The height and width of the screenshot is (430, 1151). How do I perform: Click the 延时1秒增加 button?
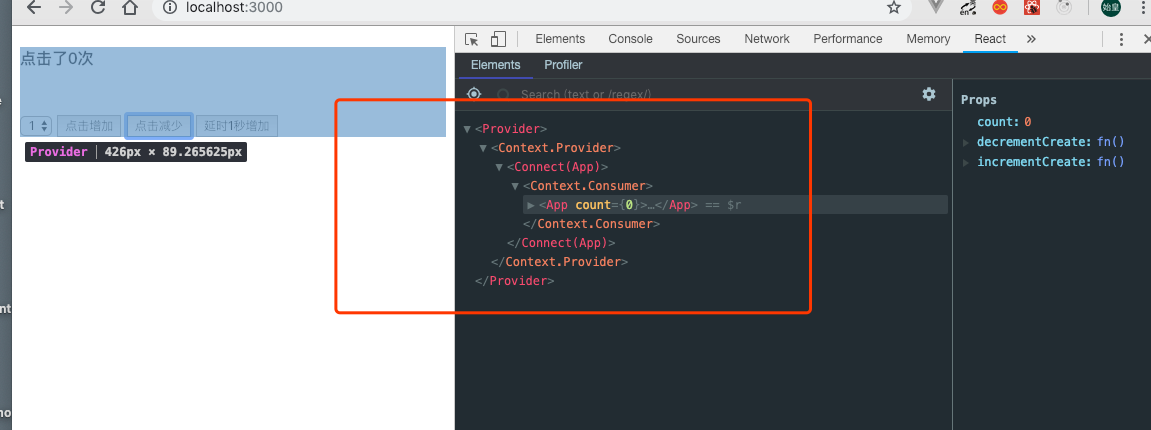[x=237, y=126]
